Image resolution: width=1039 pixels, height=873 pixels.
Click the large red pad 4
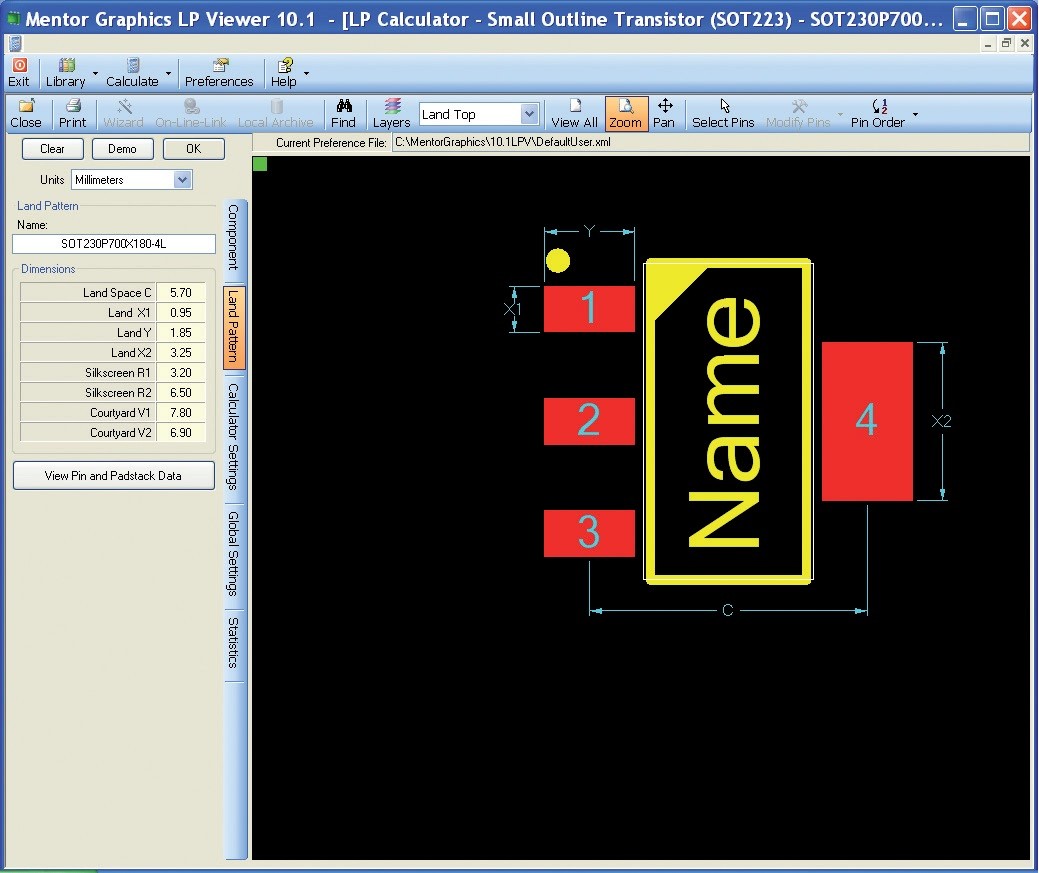867,421
